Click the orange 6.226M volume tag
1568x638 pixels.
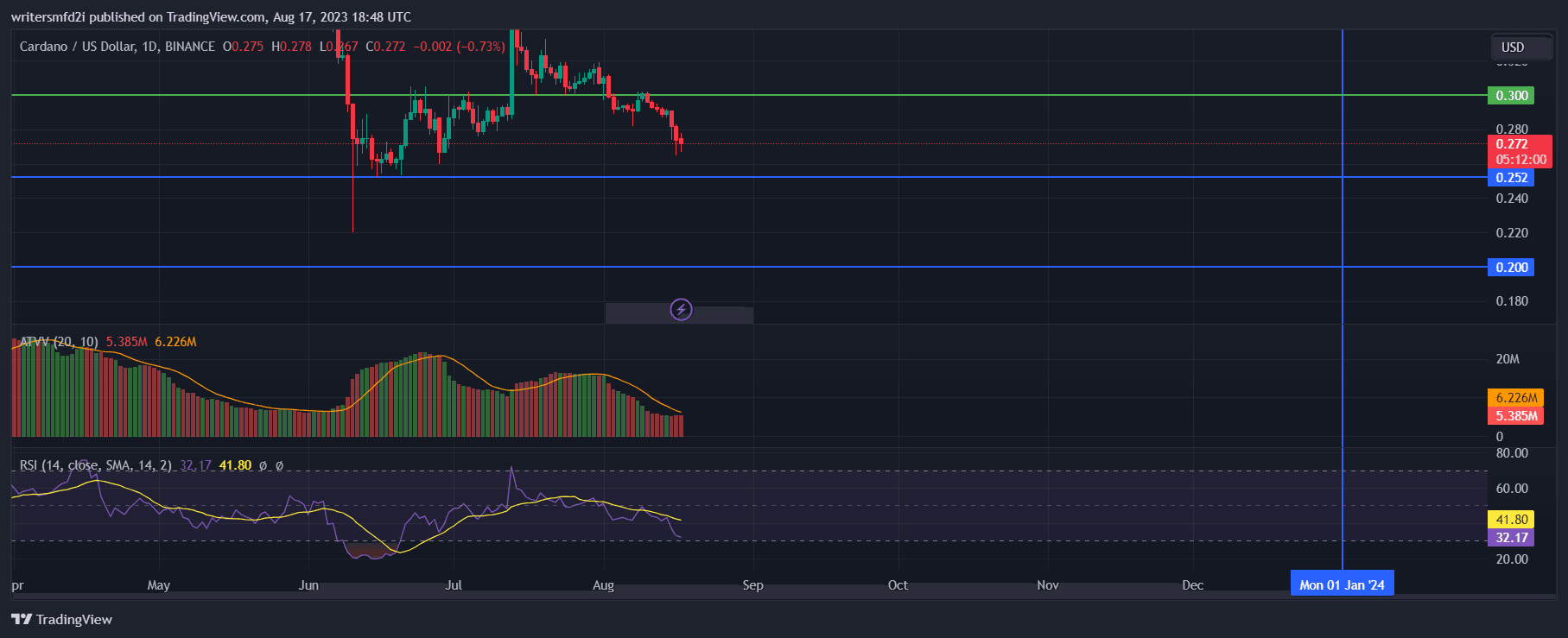pos(1514,398)
